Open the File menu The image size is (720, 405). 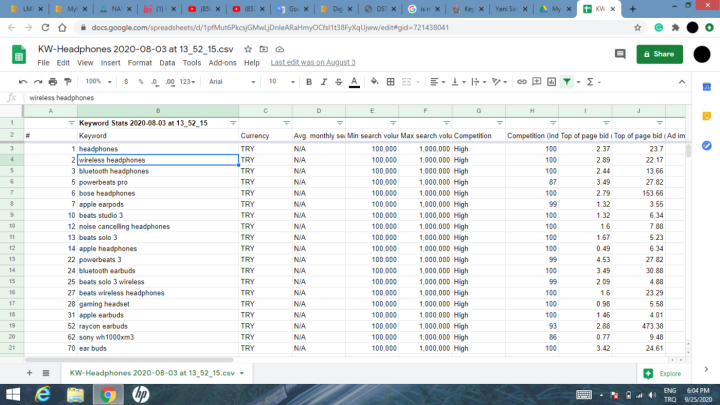click(x=43, y=62)
